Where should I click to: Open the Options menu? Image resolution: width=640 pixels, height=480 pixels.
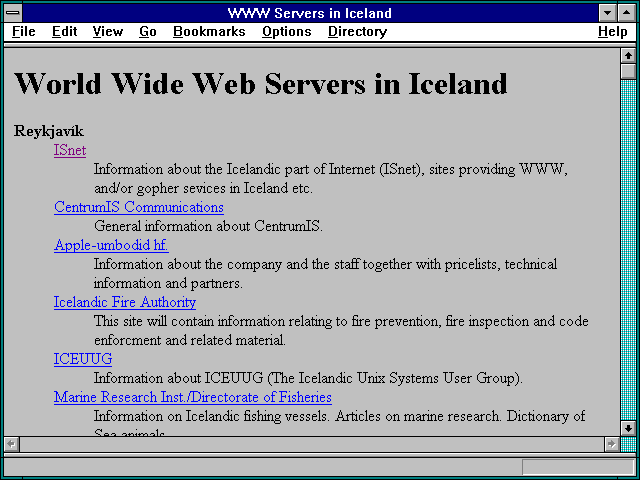point(287,31)
